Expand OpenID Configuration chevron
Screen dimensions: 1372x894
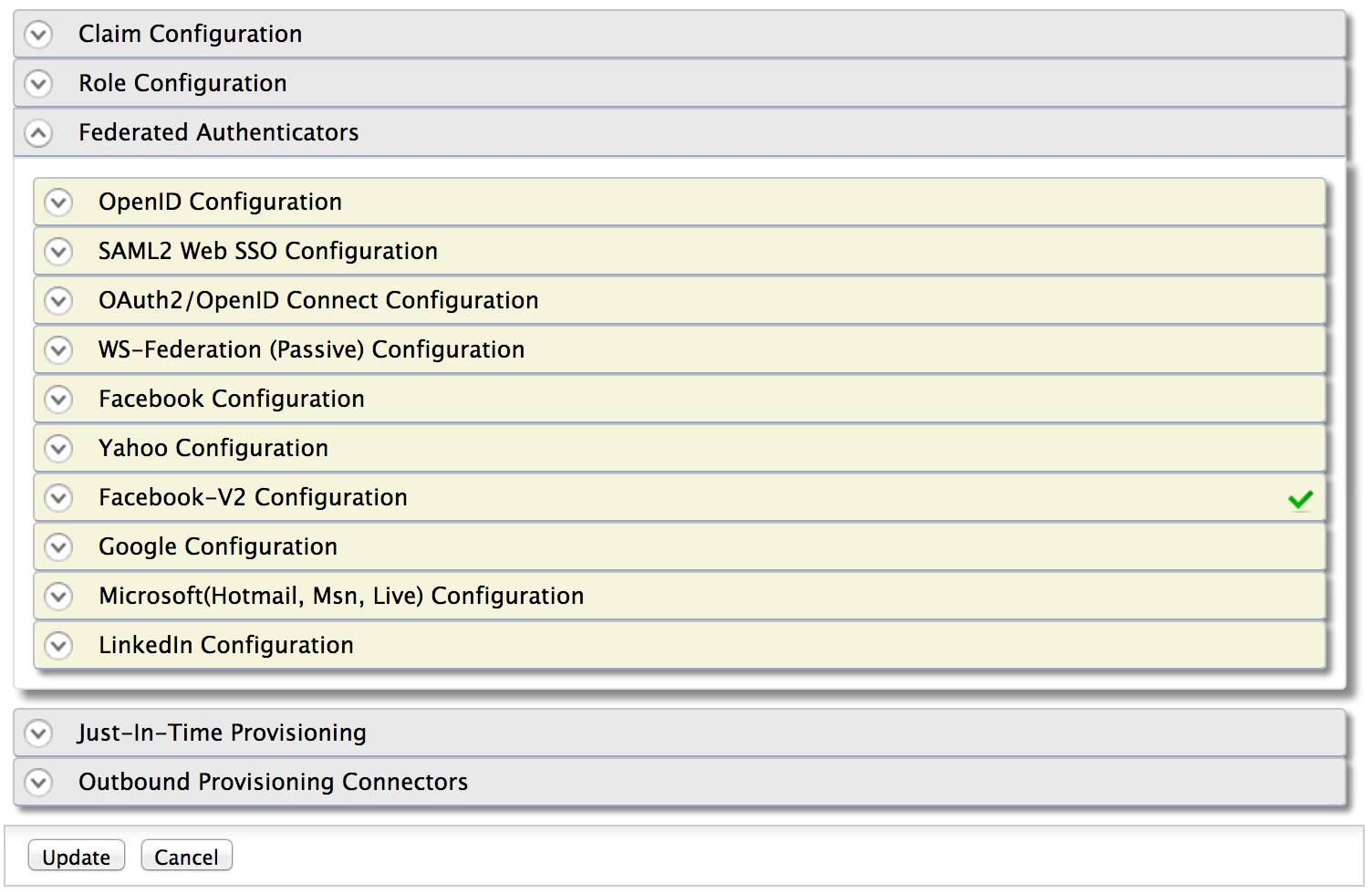pos(58,202)
